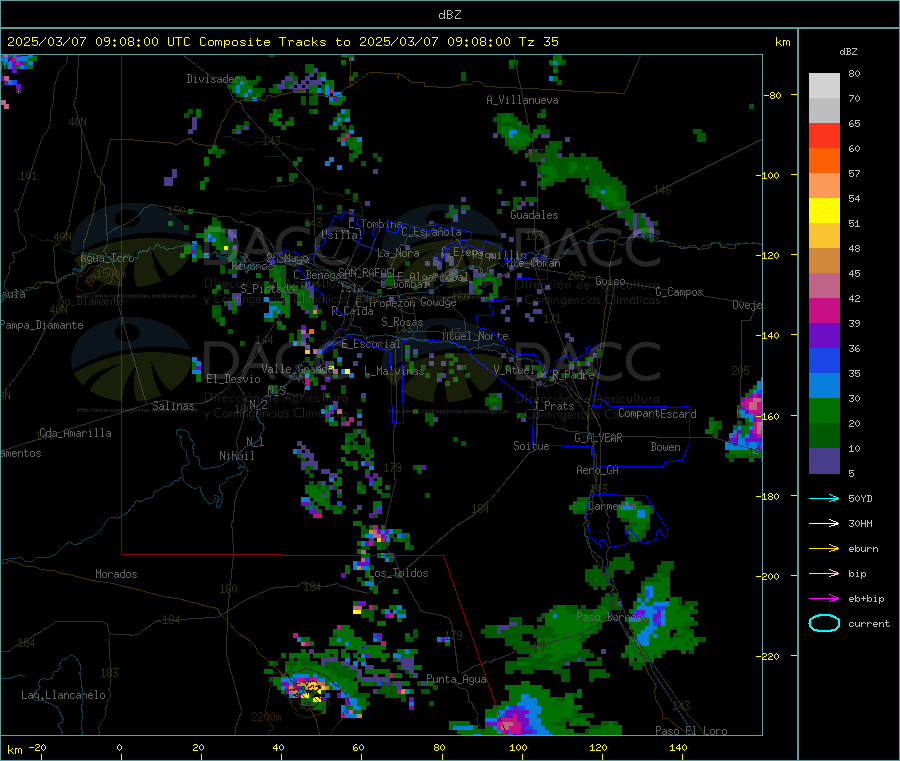Click the 'E_Escorial' map label
Screen dimensions: 900x761
pos(371,344)
